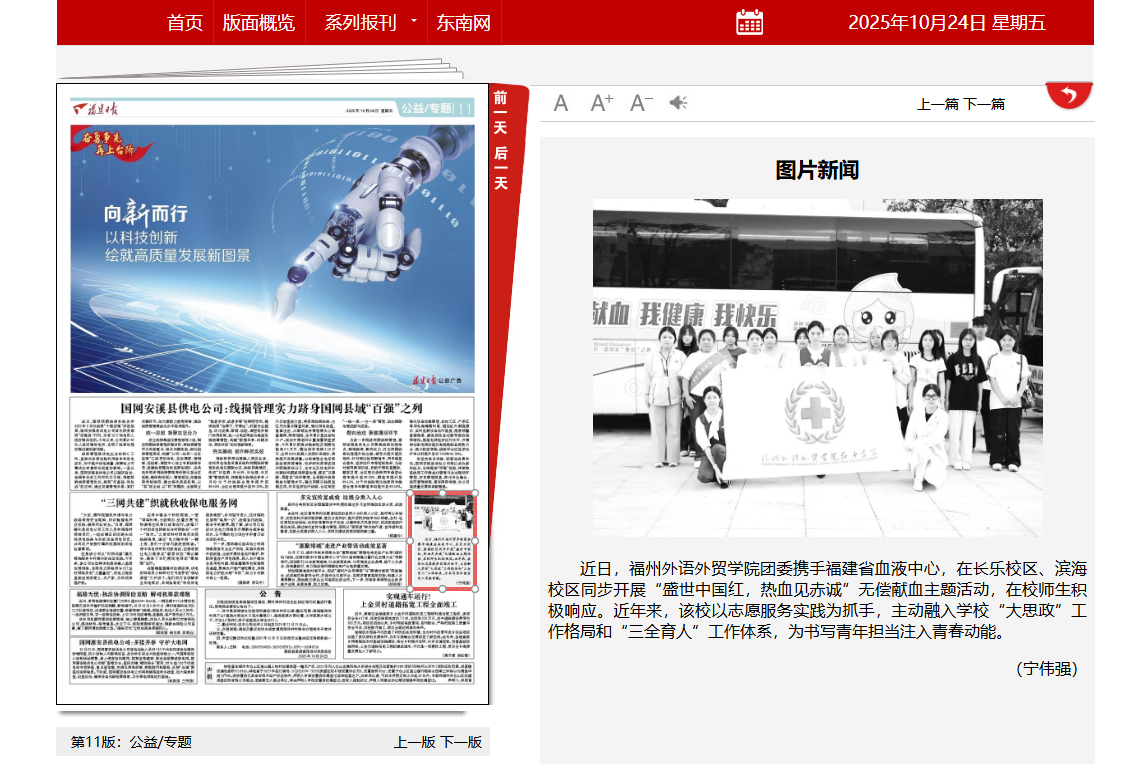
Task: Reset article text to default size
Action: tap(561, 103)
